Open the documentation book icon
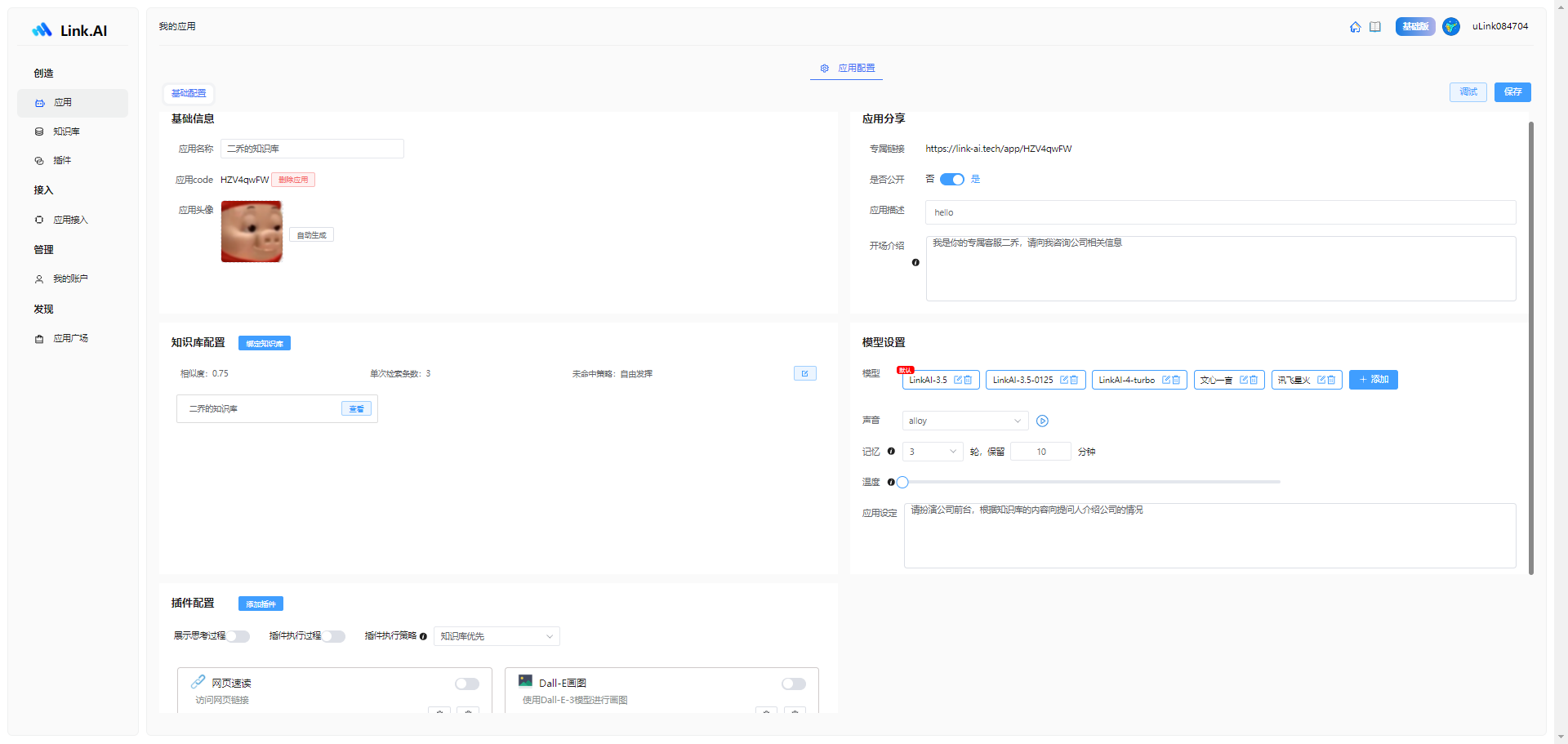1568x744 pixels. point(1375,27)
